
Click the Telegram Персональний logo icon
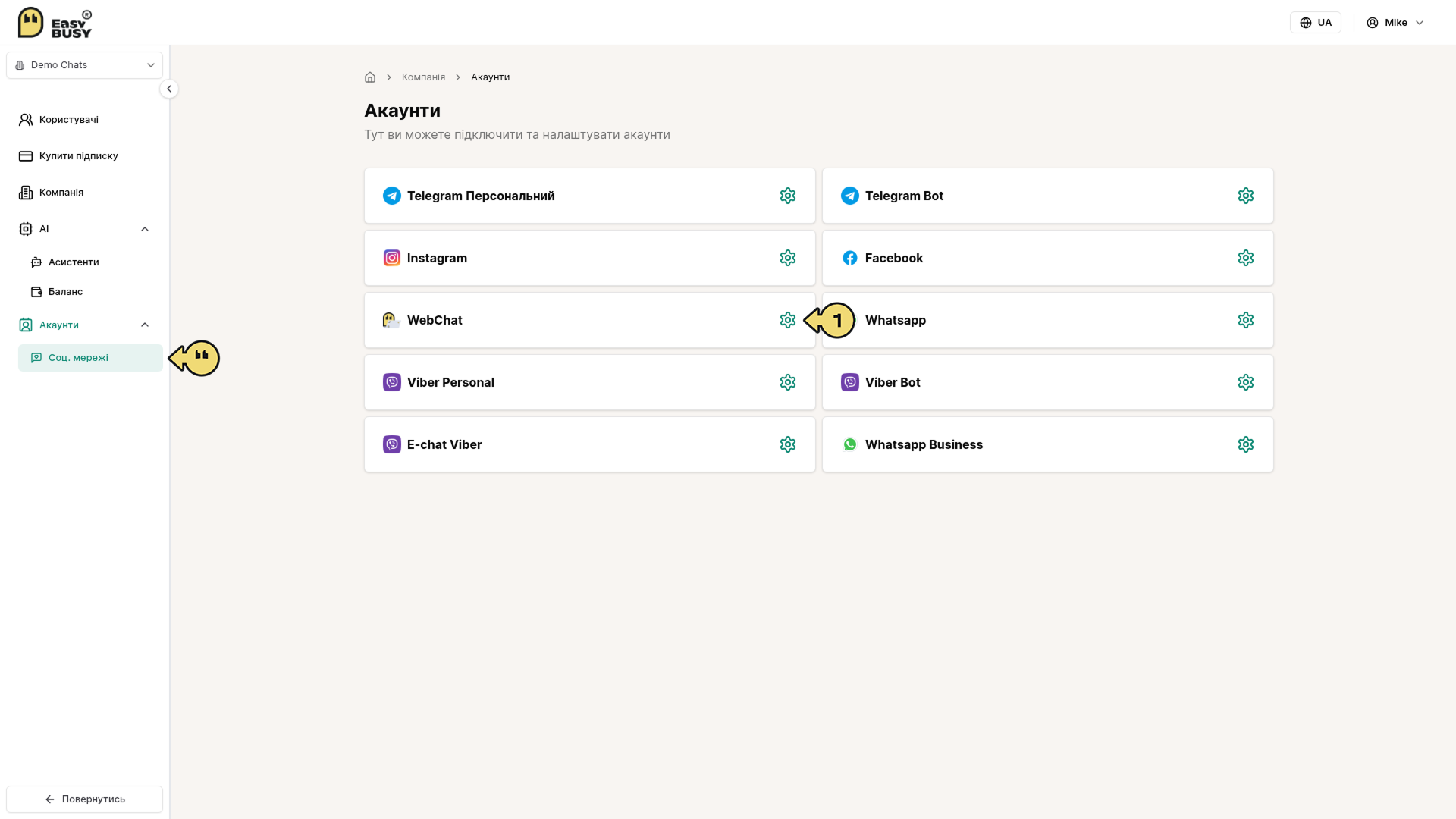click(392, 196)
